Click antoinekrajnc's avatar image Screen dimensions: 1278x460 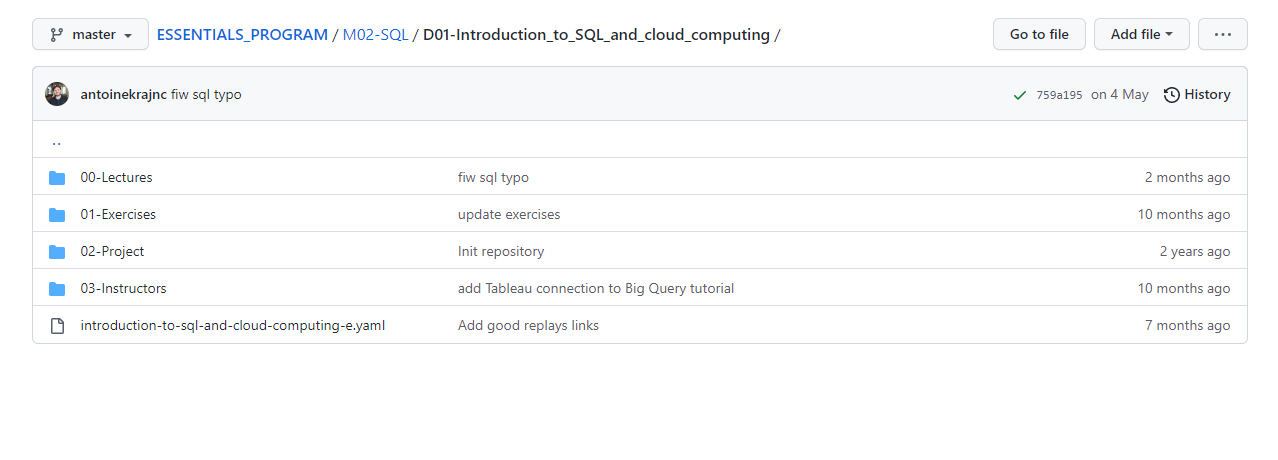coord(57,95)
